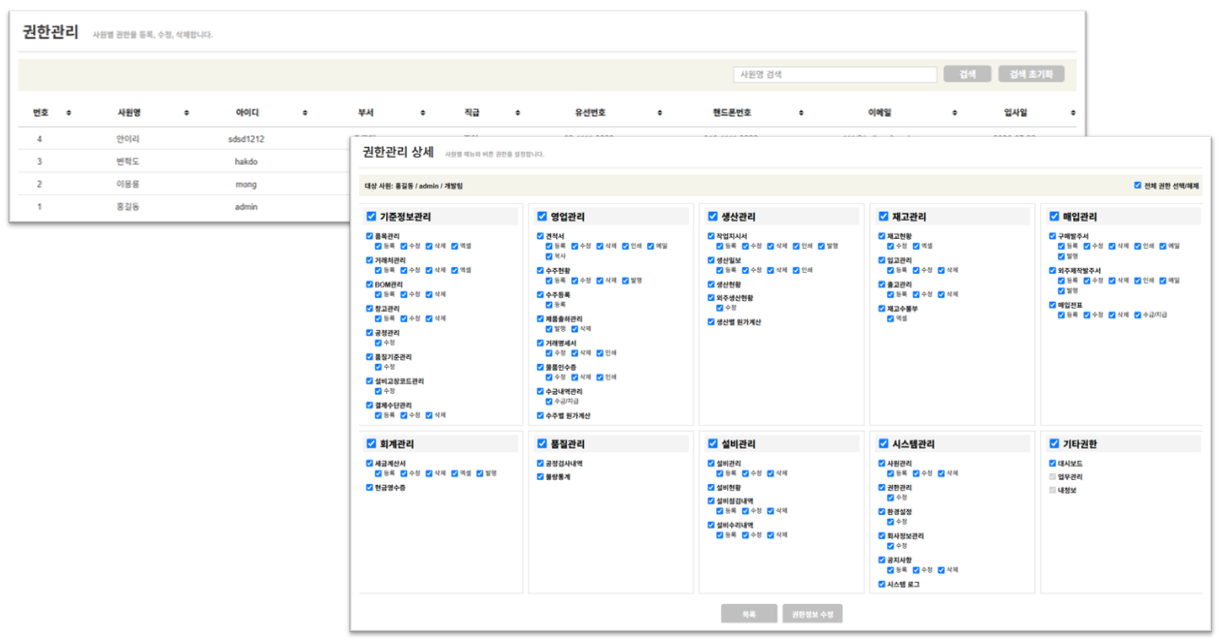The height and width of the screenshot is (643, 1222).
Task: Select the 변학도 row in the employee list
Action: 184,161
